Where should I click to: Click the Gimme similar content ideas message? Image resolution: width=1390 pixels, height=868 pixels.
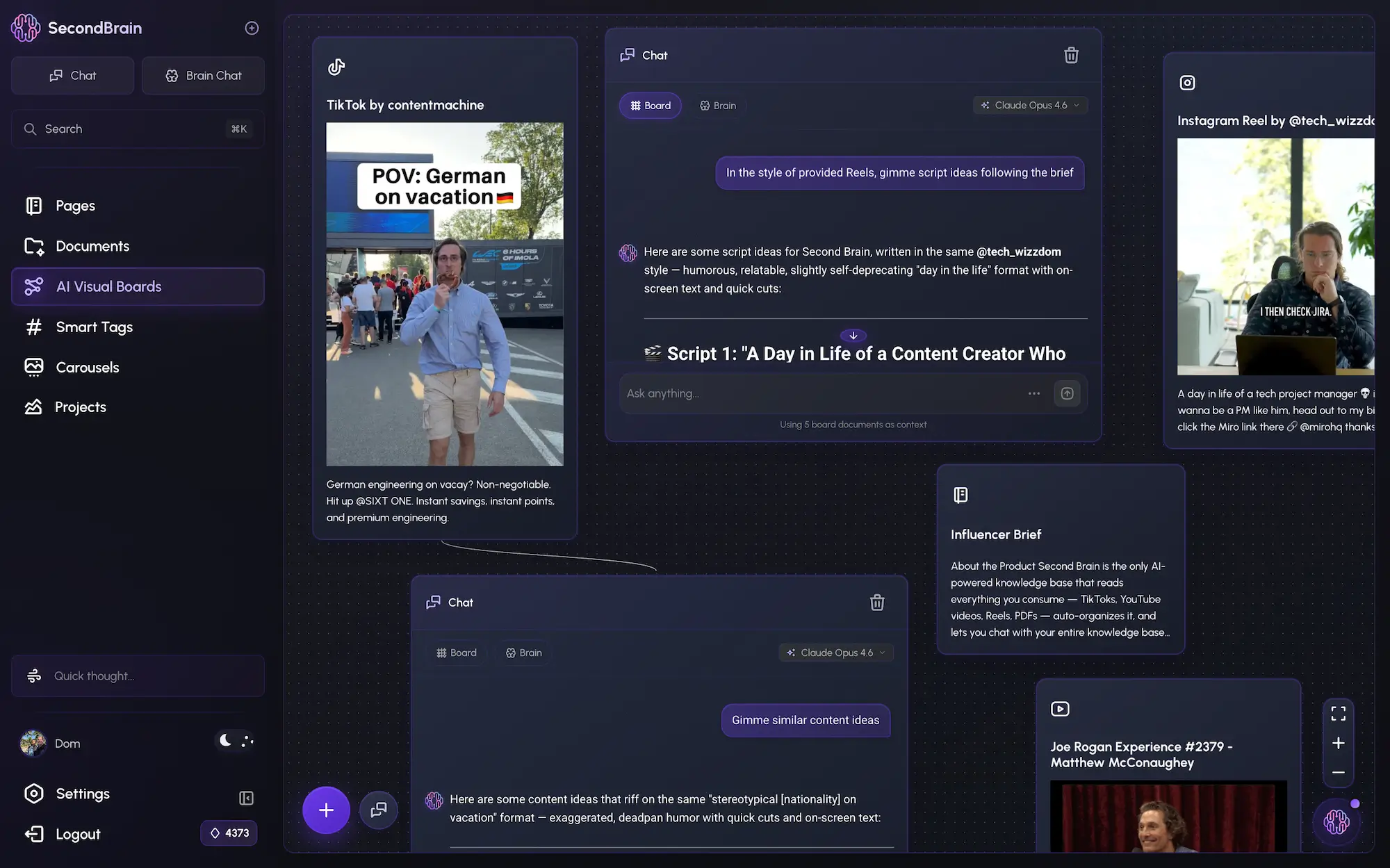coord(806,720)
